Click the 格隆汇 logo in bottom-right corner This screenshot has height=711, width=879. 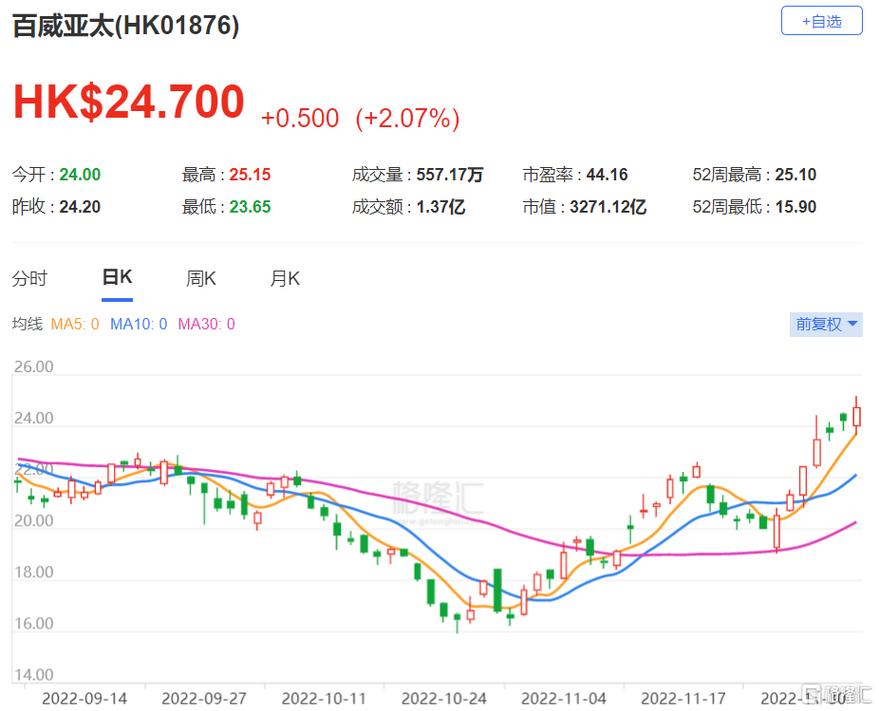[838, 693]
